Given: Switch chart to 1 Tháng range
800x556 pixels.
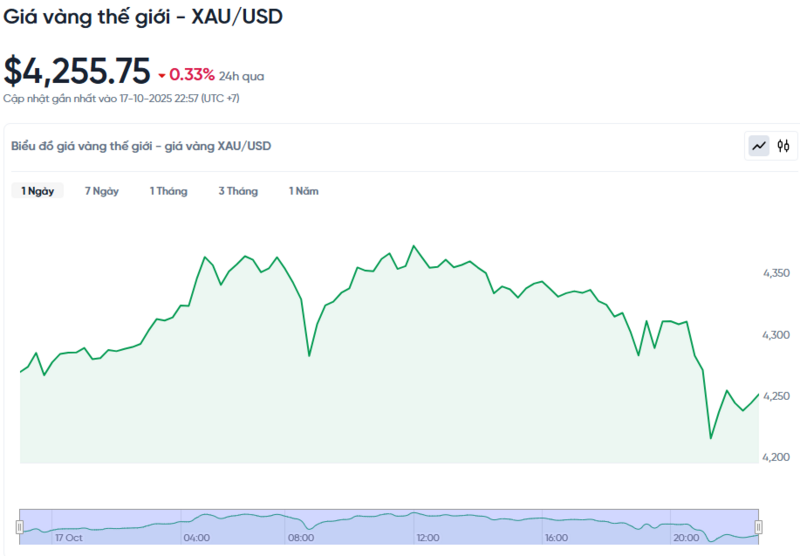Looking at the screenshot, I should (x=168, y=191).
